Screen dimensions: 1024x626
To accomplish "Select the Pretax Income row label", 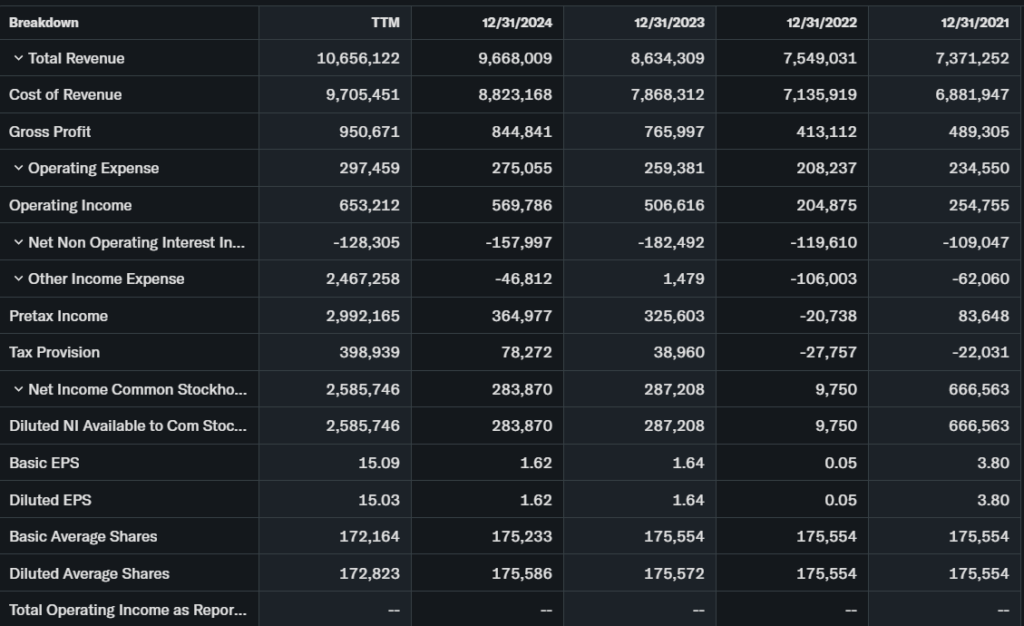I will [58, 316].
